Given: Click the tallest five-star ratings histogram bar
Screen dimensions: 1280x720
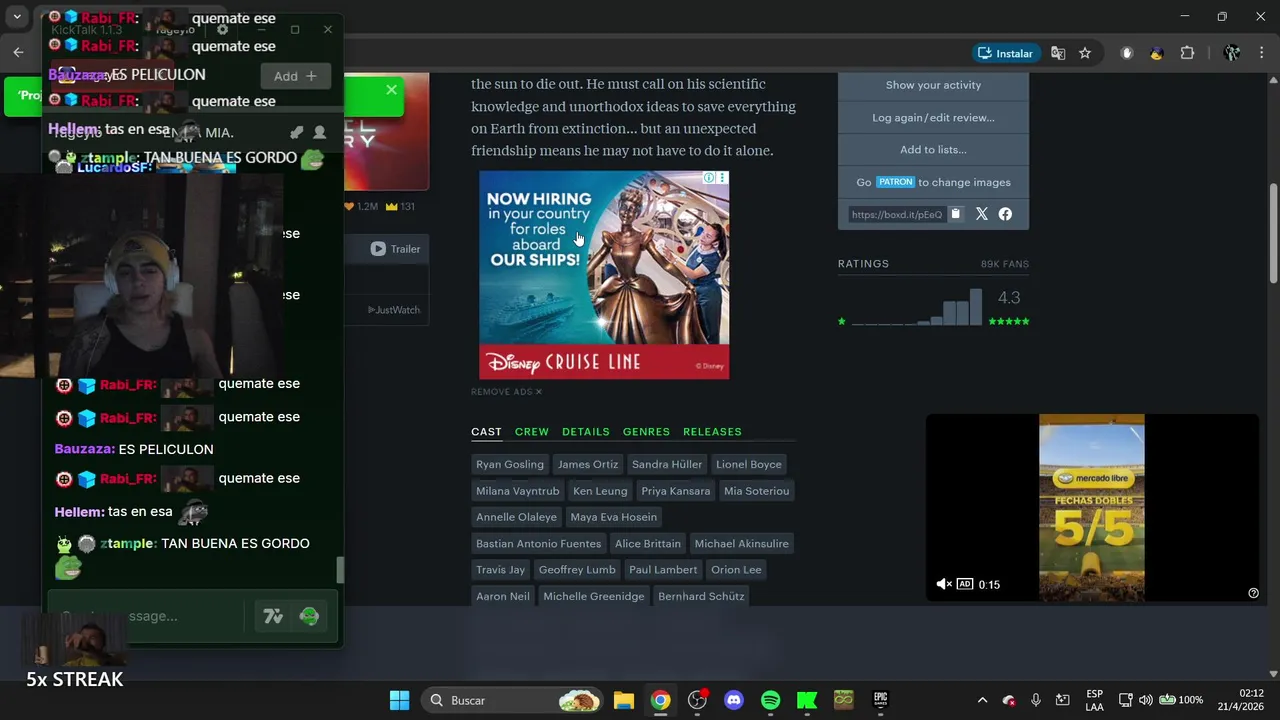Looking at the screenshot, I should click(976, 307).
